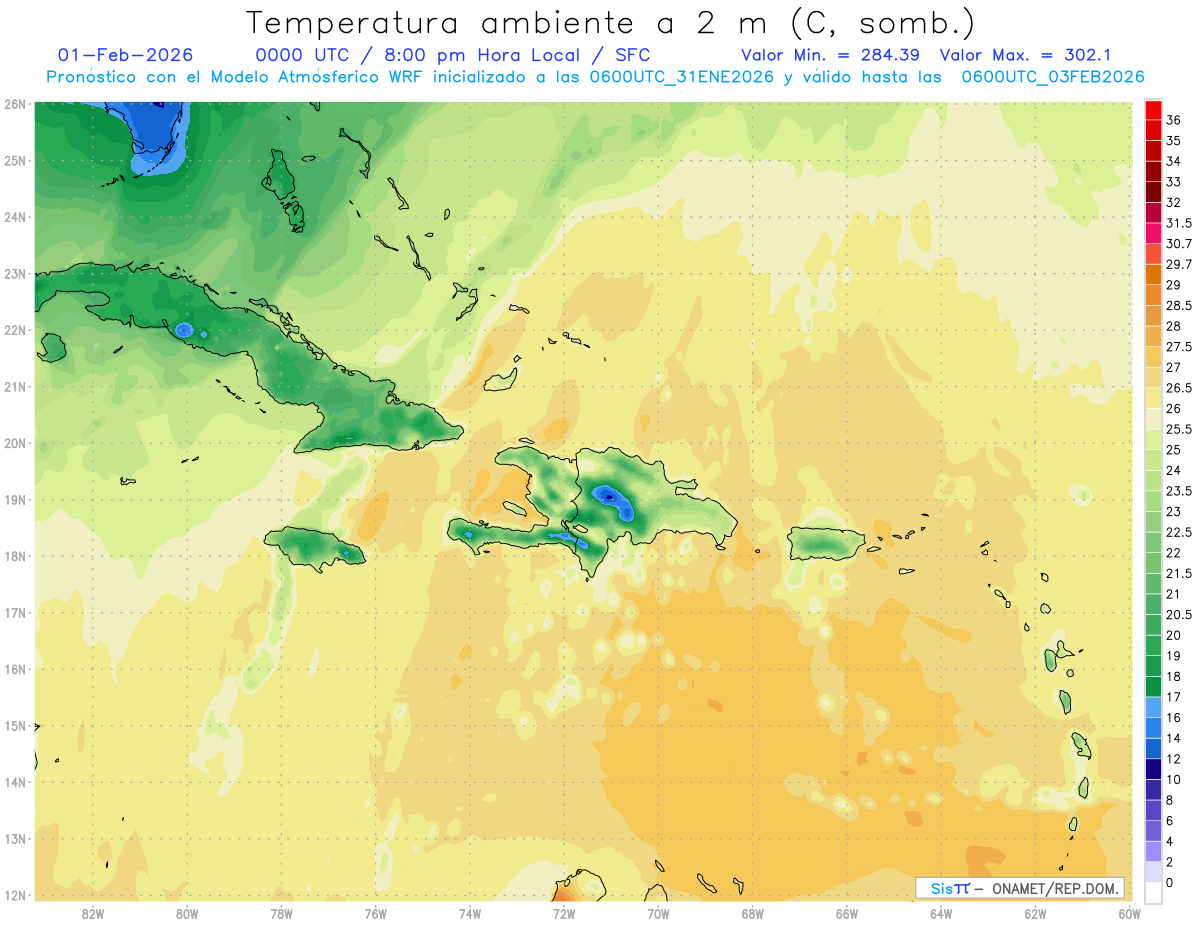Click legend value '27.5'
Image resolution: width=1200 pixels, height=927 pixels.
[1178, 347]
